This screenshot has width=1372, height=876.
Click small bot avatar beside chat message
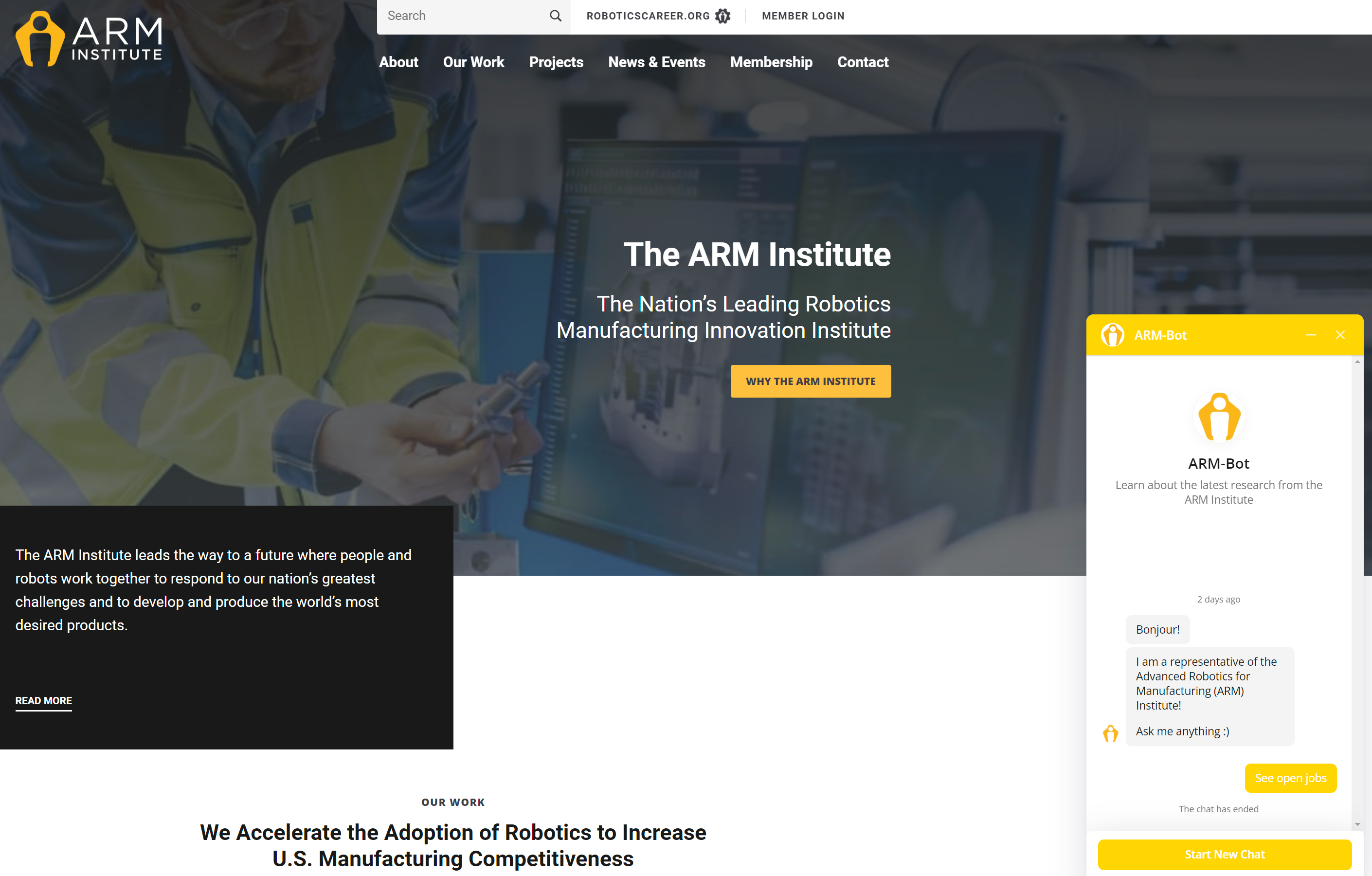[x=1110, y=733]
